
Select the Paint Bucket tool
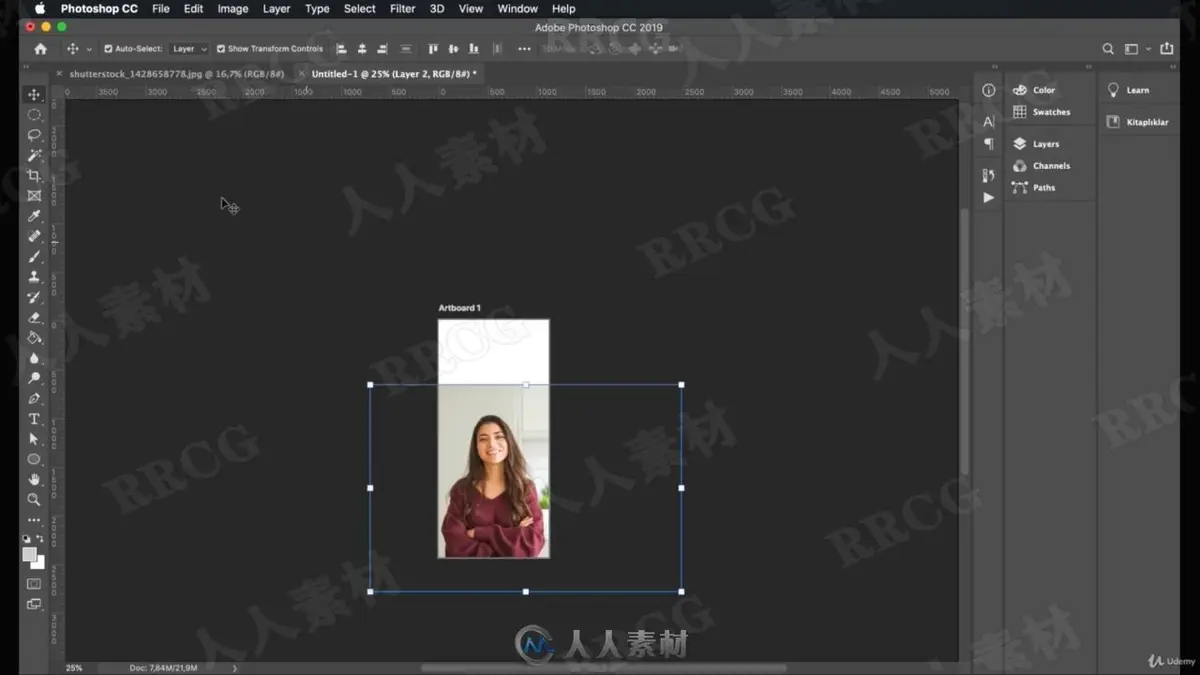tap(34, 338)
